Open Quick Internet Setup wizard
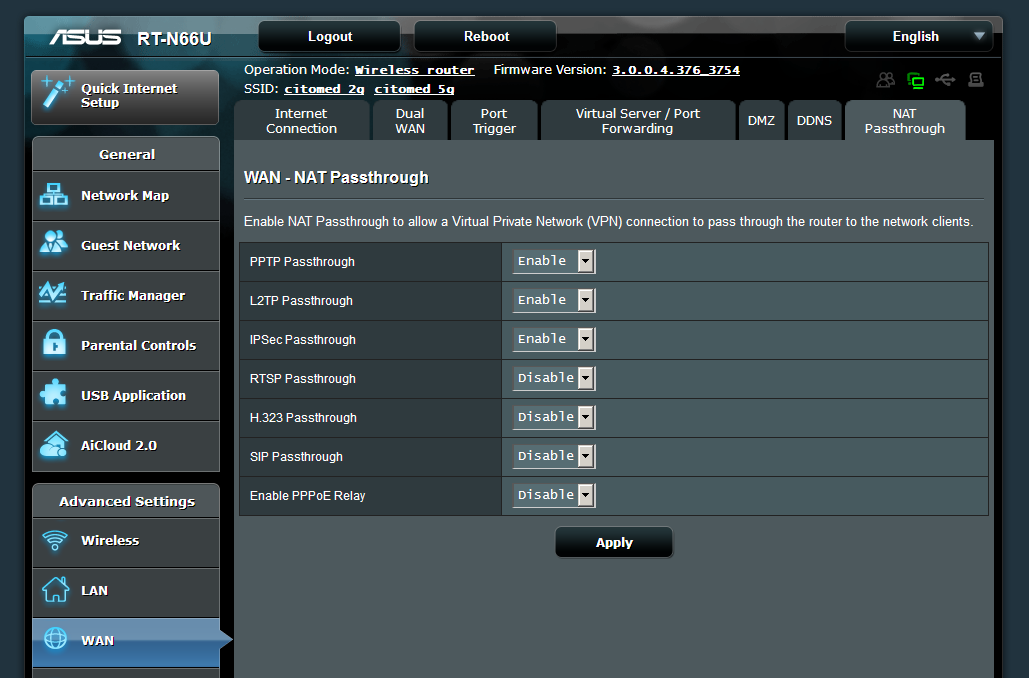This screenshot has width=1029, height=678. pos(125,96)
